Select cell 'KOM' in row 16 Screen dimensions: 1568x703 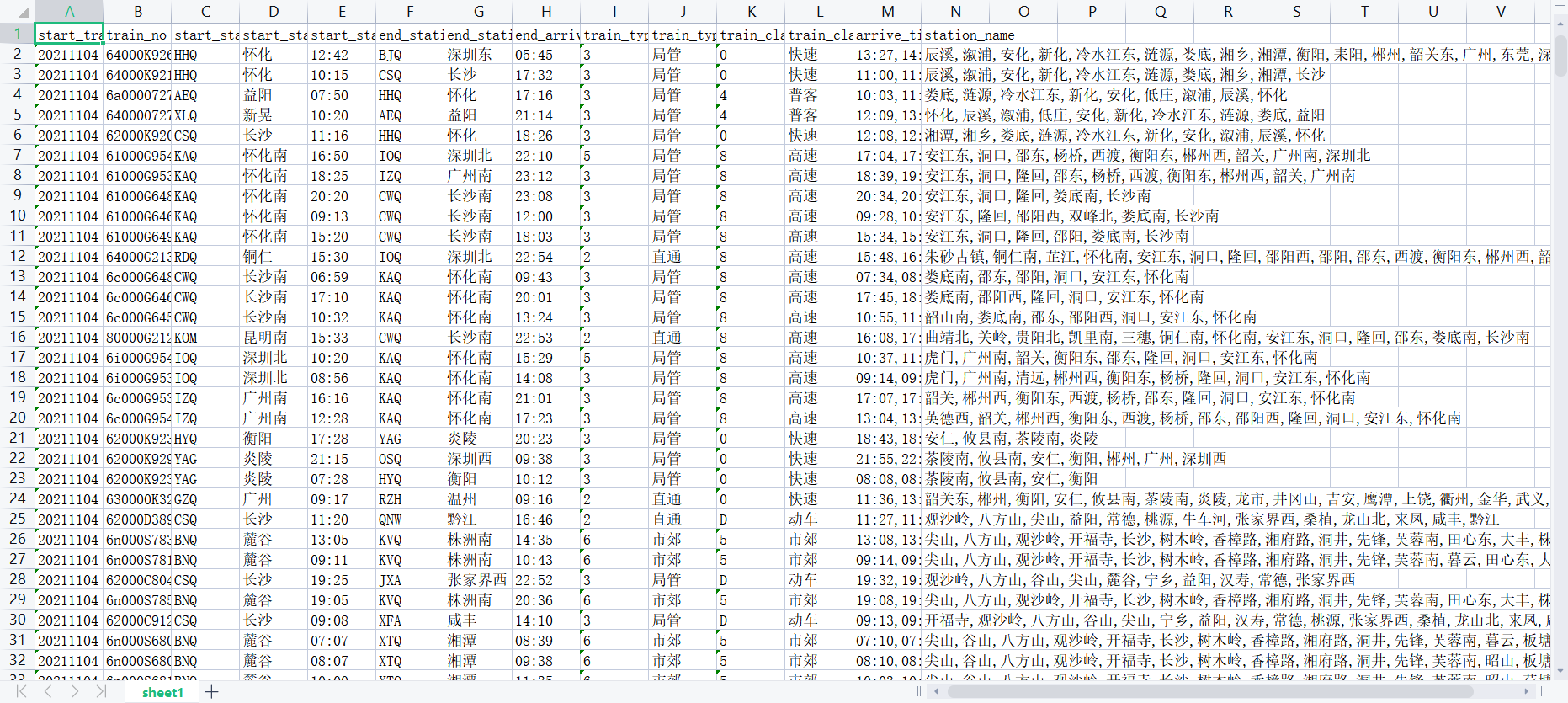pyautogui.click(x=205, y=338)
